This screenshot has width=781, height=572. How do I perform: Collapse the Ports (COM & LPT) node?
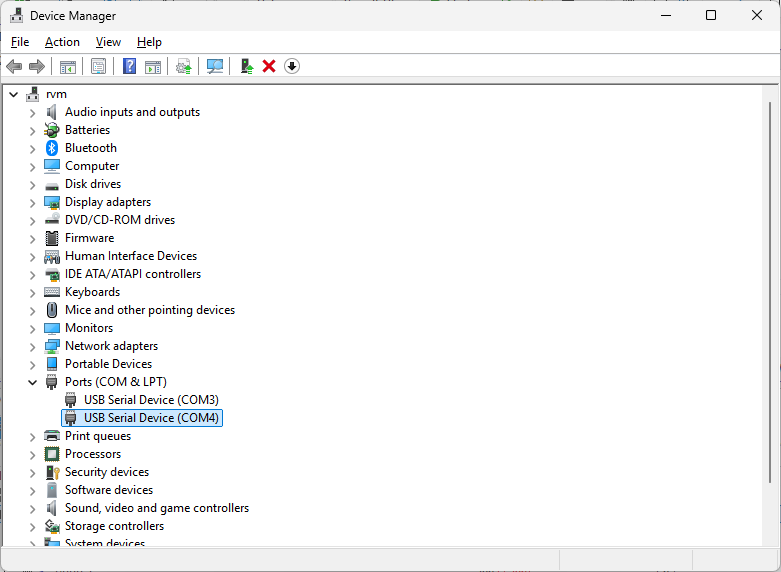click(32, 382)
